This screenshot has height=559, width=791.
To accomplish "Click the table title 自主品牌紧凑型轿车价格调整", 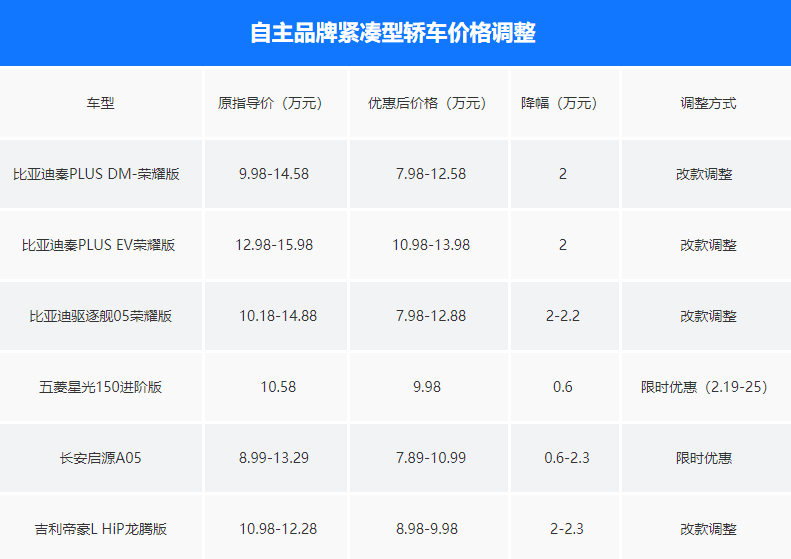I will tap(393, 33).
